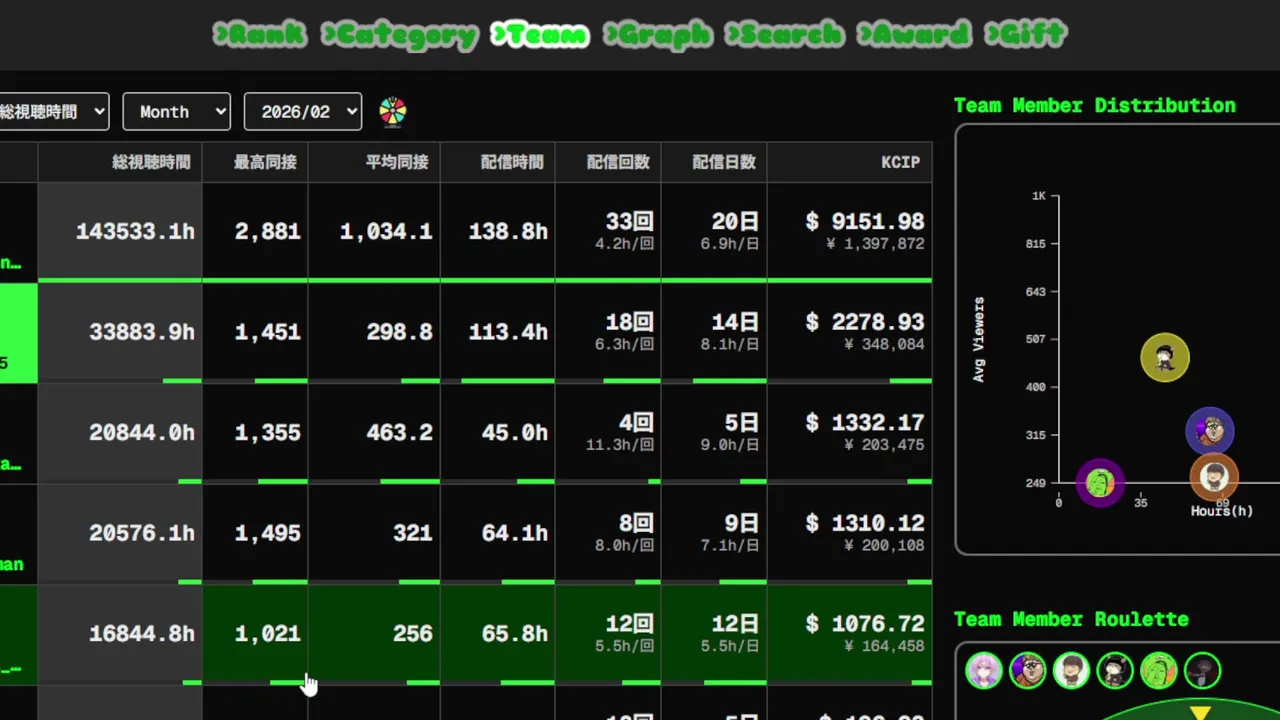The height and width of the screenshot is (720, 1280).
Task: Click the yellow avatar in distribution chart
Action: pyautogui.click(x=1165, y=358)
